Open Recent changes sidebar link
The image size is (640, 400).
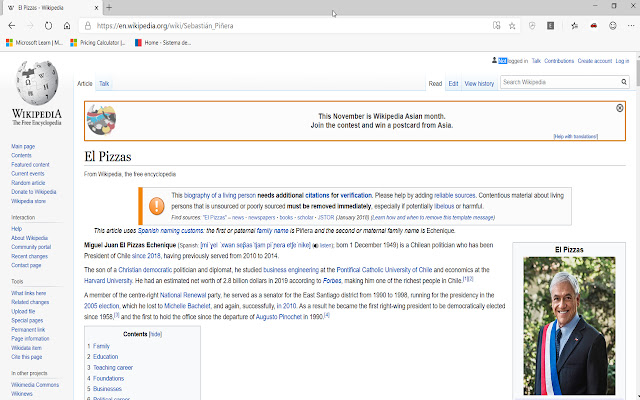coord(29,256)
